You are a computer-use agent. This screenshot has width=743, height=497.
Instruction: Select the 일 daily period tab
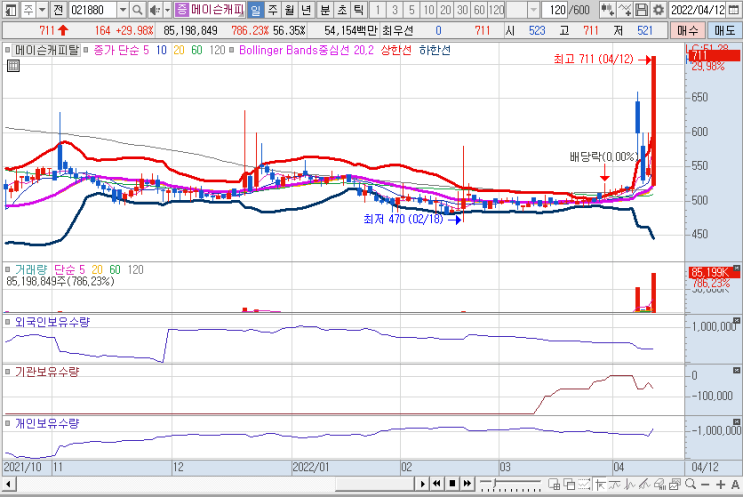pos(255,9)
